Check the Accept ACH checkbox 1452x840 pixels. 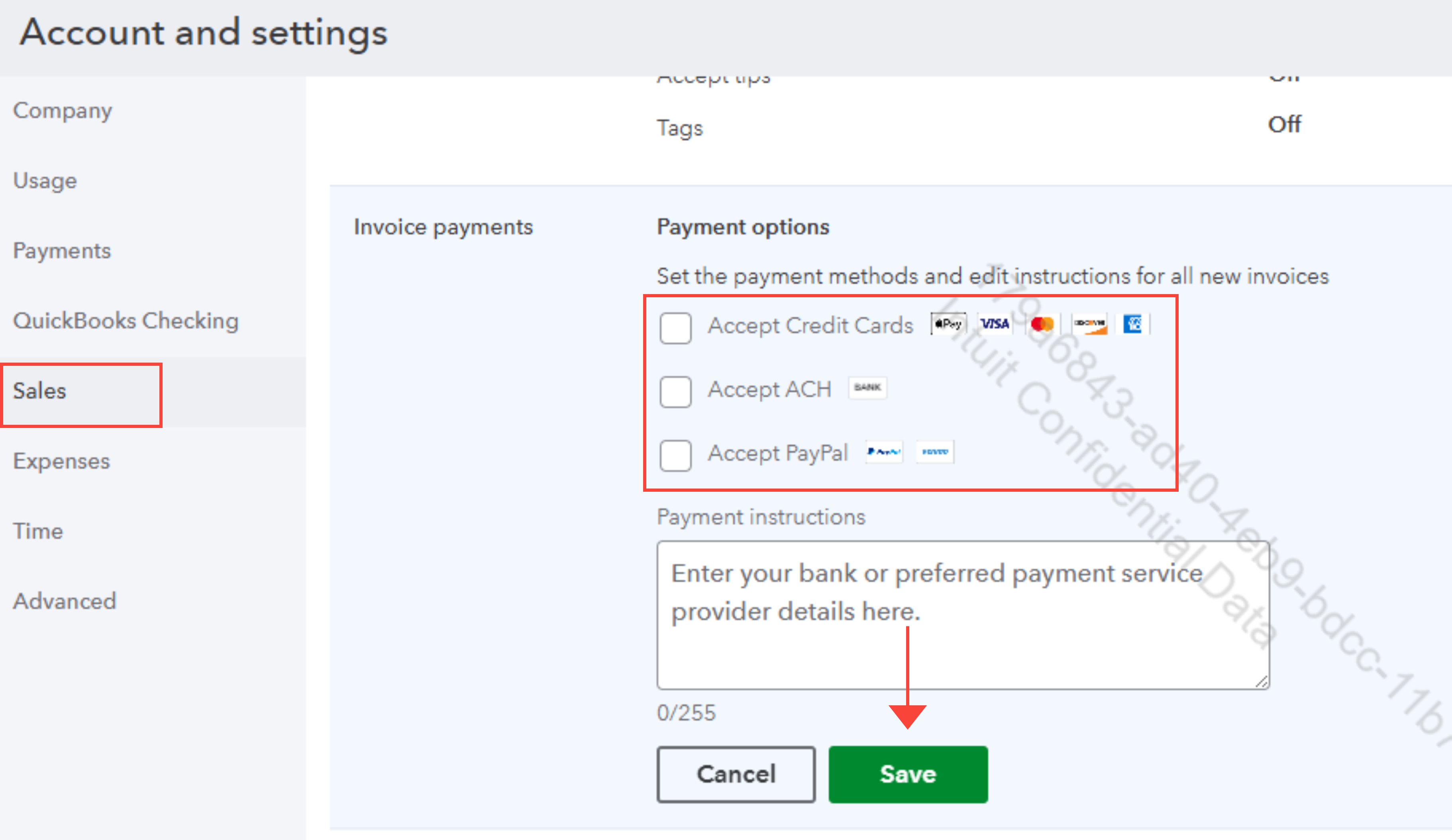(675, 392)
